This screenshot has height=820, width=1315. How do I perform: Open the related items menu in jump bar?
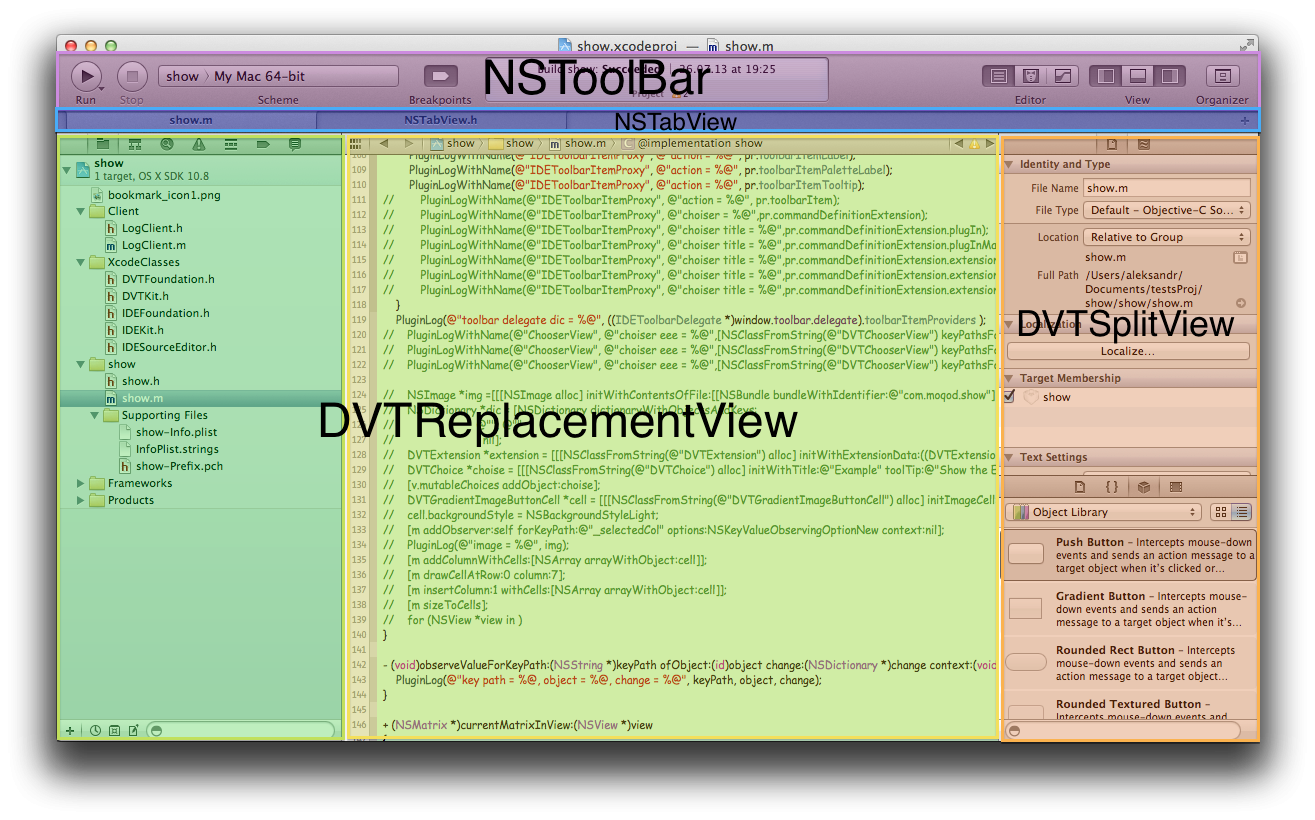356,144
